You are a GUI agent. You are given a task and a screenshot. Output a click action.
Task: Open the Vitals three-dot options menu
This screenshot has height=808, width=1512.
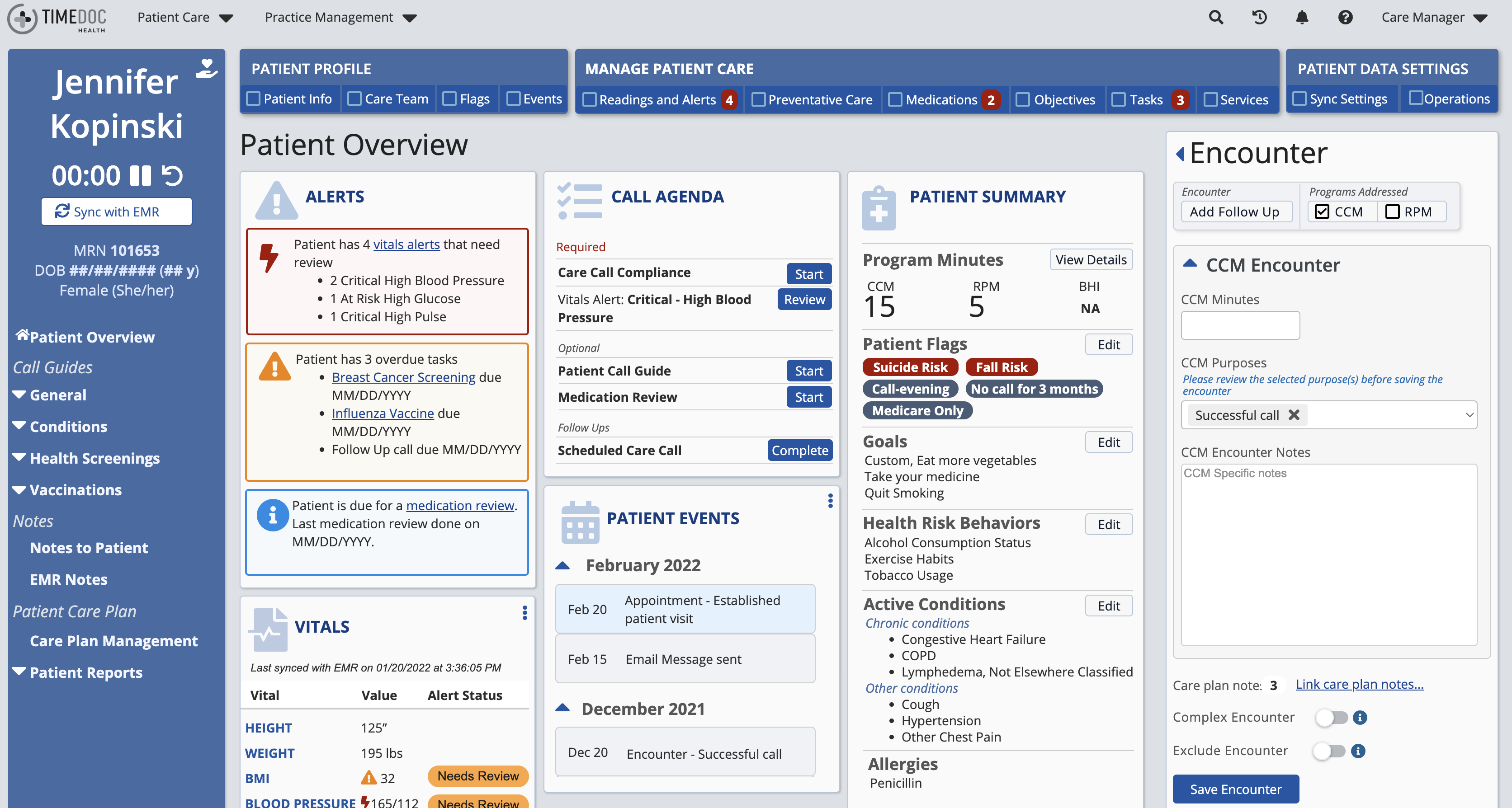524,613
